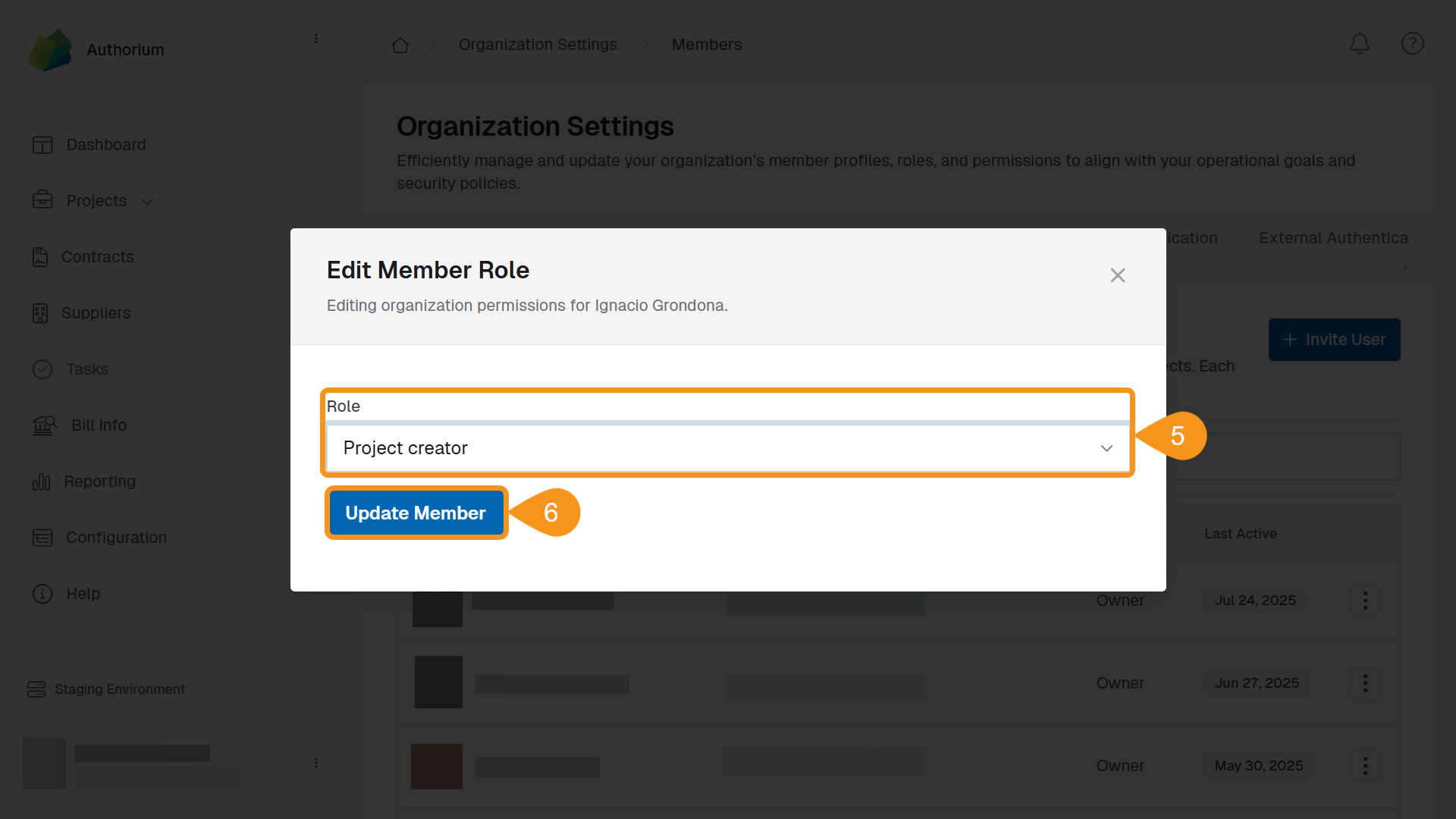This screenshot has width=1456, height=819.
Task: Open the Configuration section
Action: [116, 537]
